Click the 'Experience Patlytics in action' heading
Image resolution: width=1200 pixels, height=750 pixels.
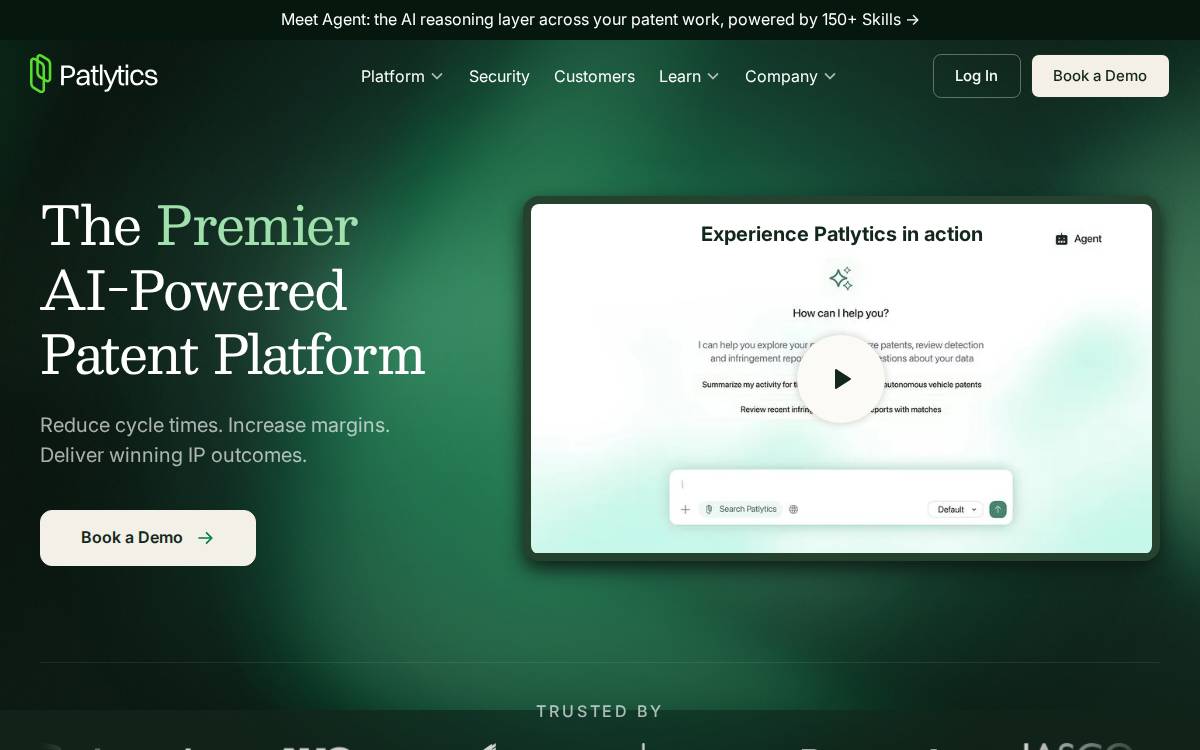pos(841,234)
